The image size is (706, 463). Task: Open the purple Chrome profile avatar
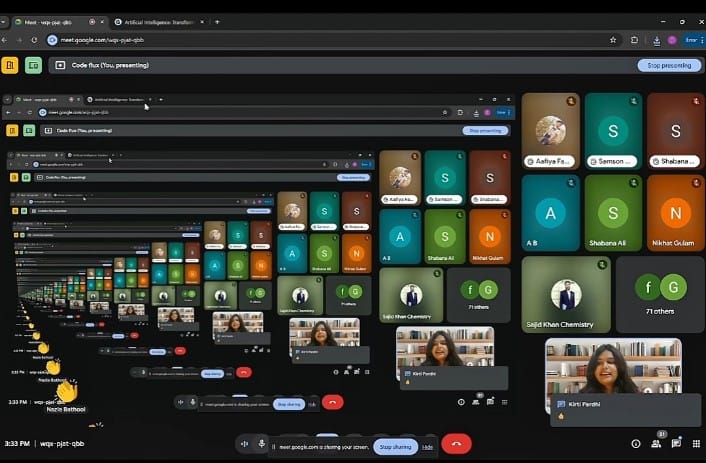point(672,40)
